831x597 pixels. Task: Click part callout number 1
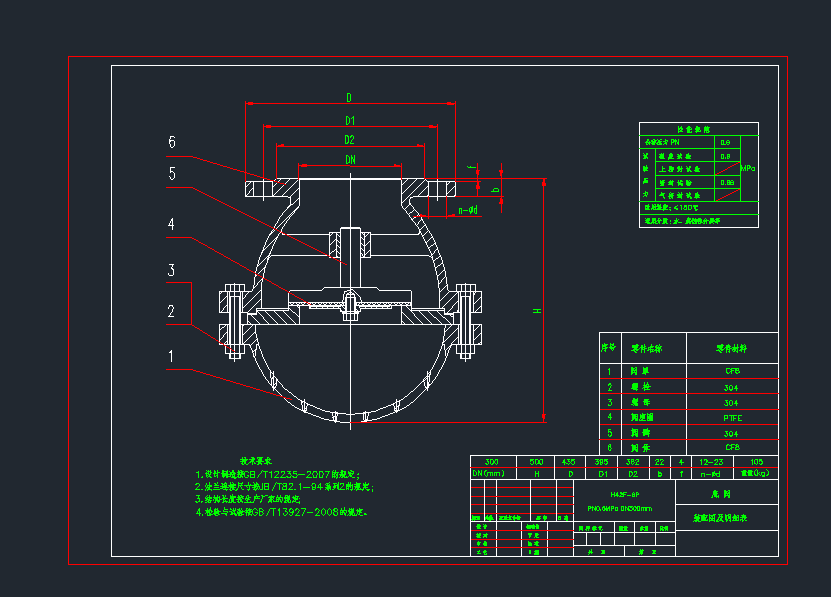171,355
